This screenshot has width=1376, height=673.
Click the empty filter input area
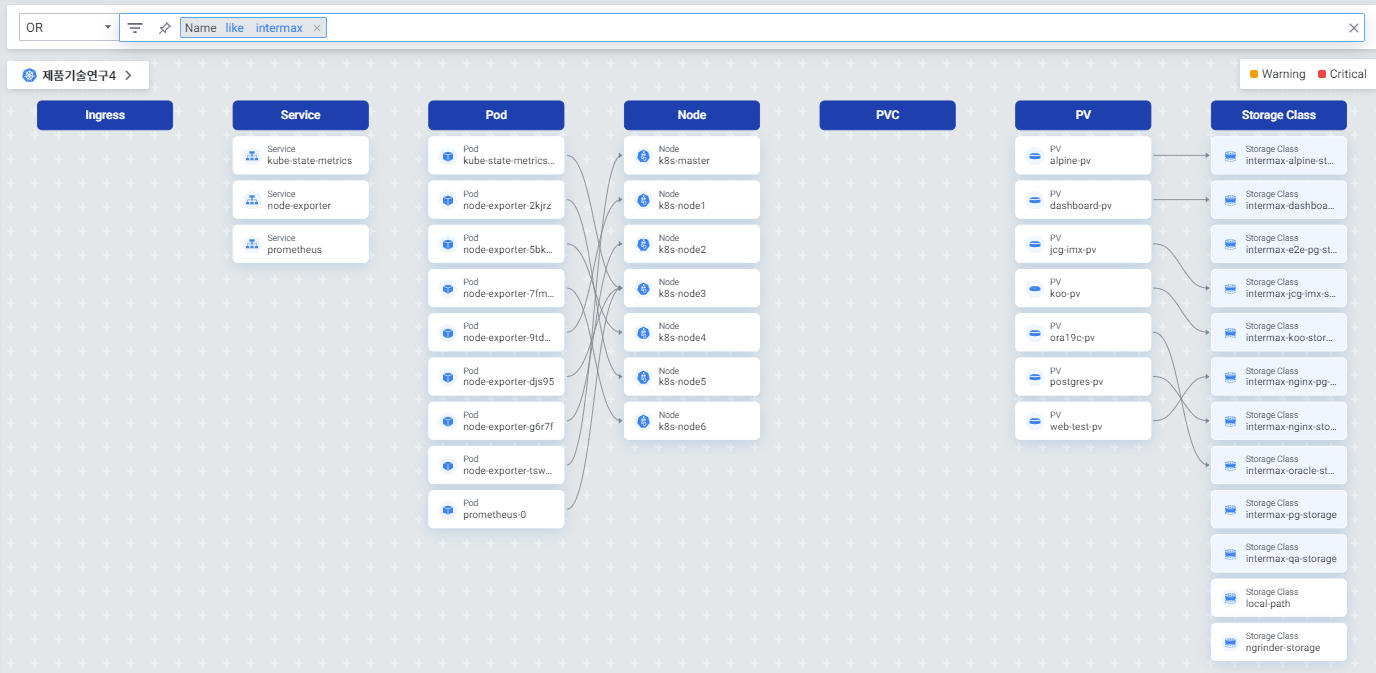[800, 28]
